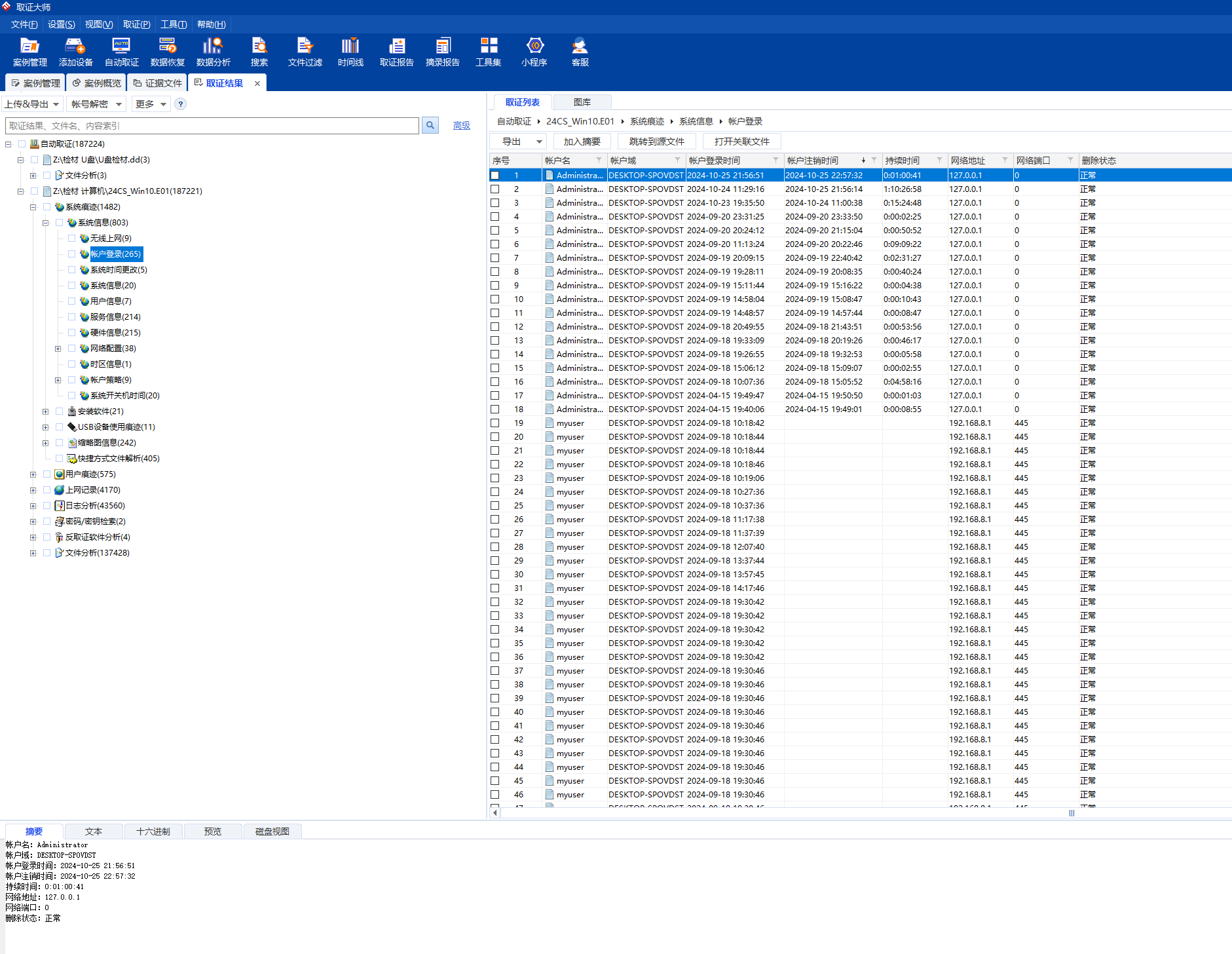
Task: Tick checkbox beside 上网记录(4170)
Action: point(47,490)
